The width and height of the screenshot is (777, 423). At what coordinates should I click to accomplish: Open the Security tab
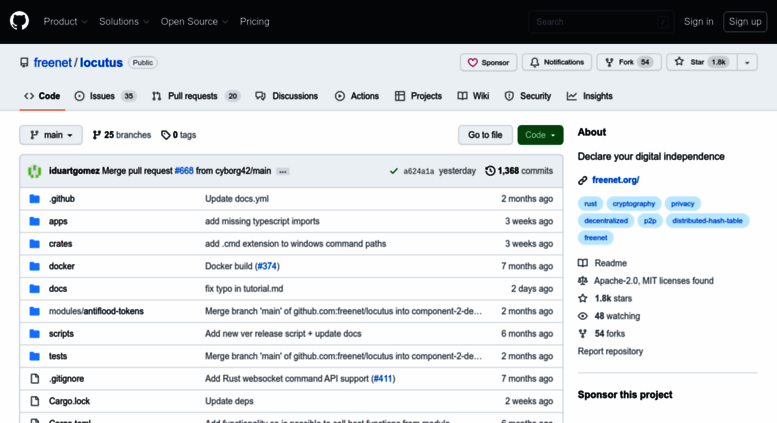(x=528, y=96)
